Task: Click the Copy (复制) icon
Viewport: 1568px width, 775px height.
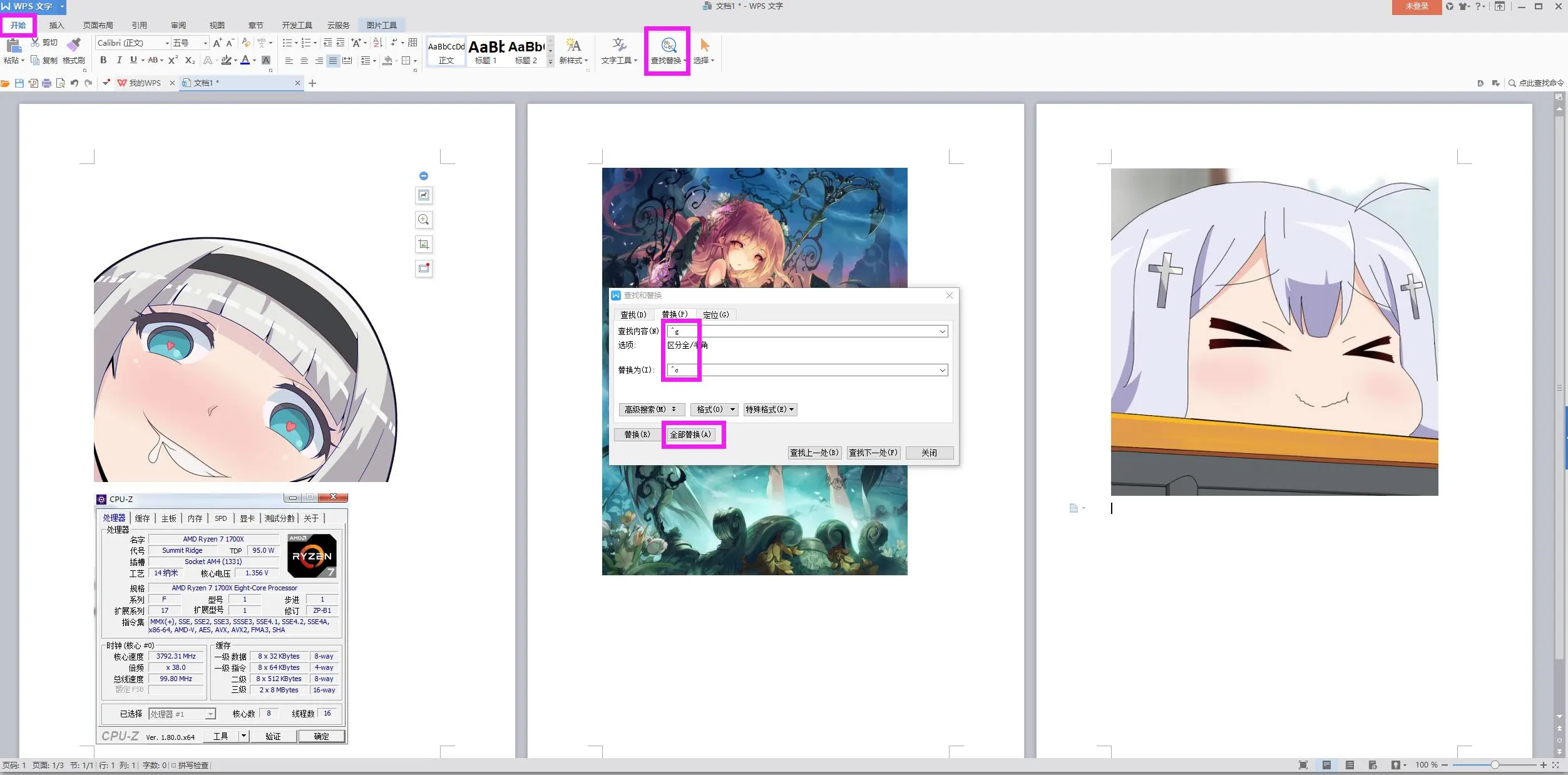Action: point(35,60)
